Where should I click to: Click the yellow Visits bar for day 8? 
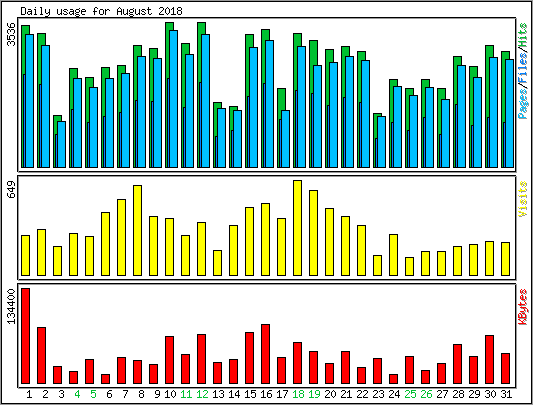tap(138, 231)
